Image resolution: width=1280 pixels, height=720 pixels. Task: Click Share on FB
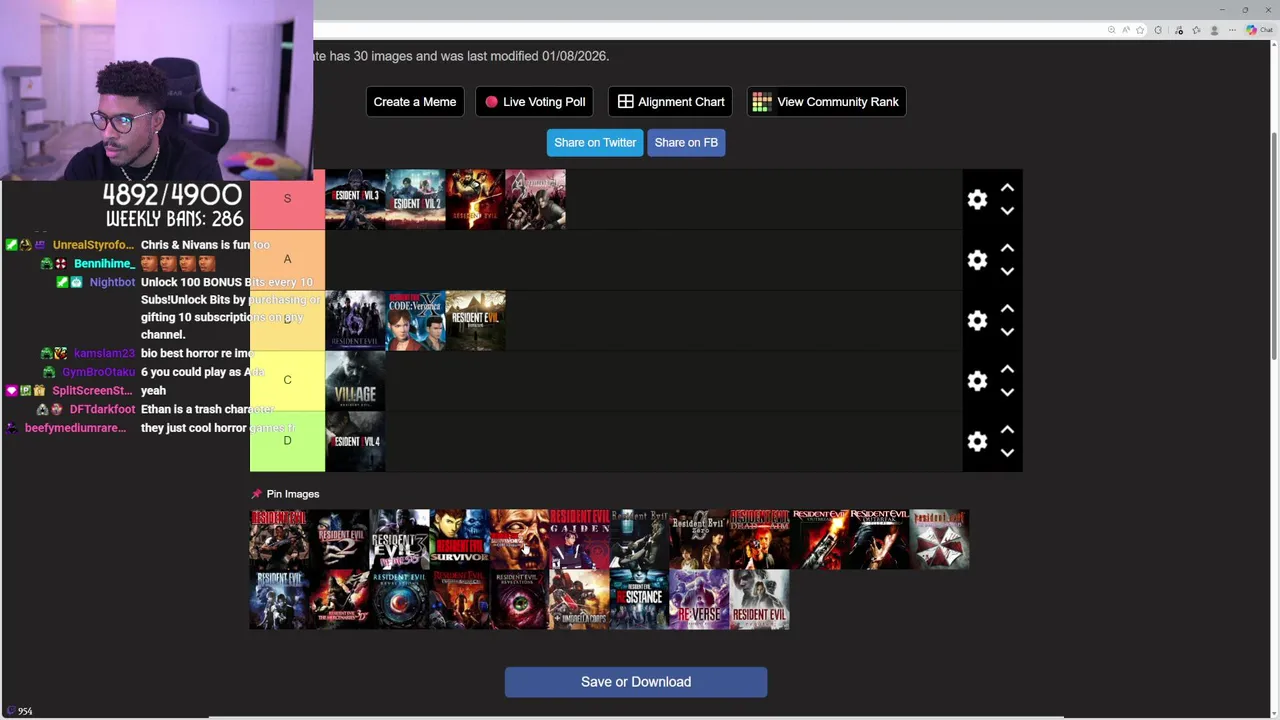point(686,142)
